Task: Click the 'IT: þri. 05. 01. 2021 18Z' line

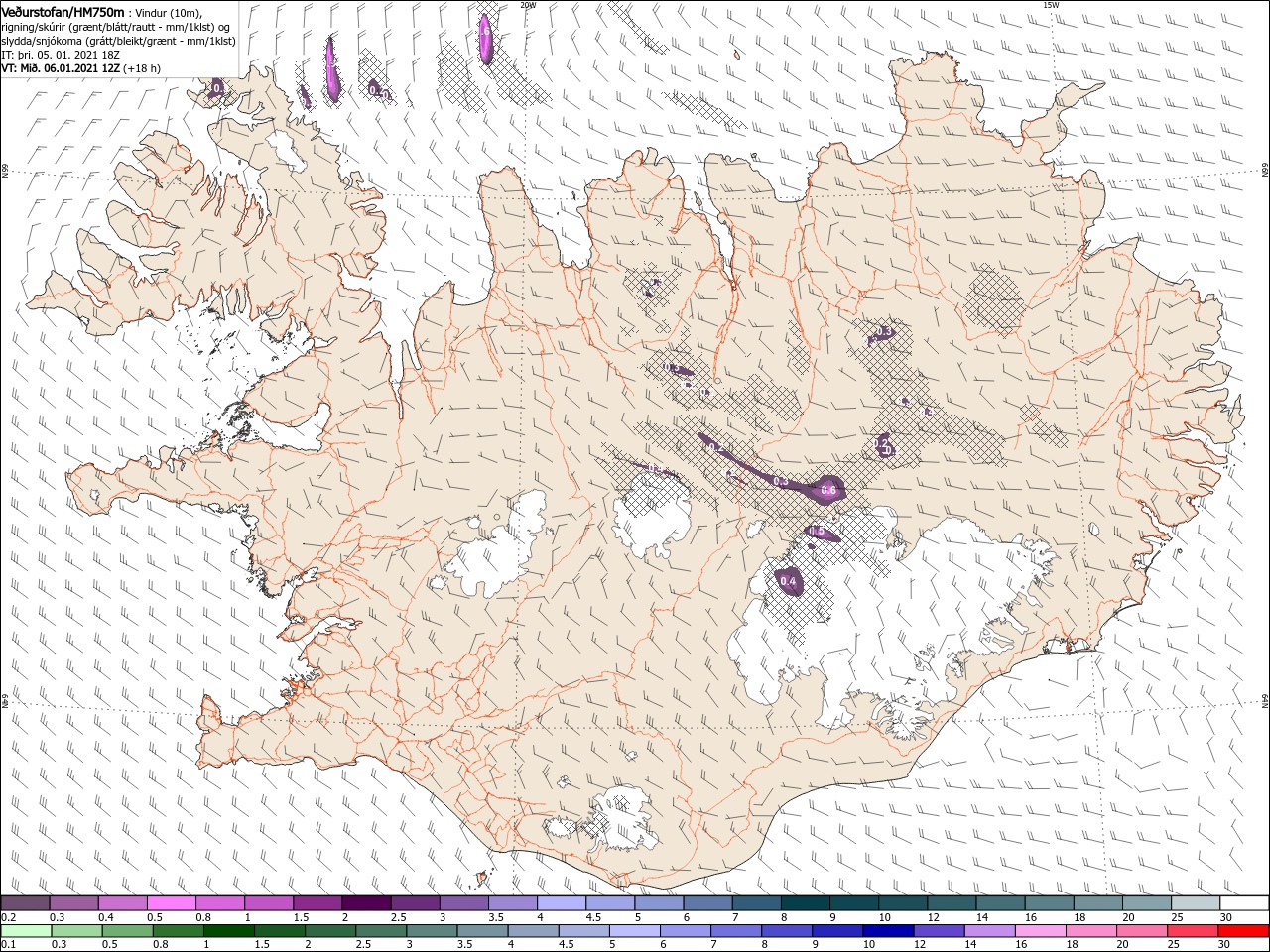Action: (59, 55)
